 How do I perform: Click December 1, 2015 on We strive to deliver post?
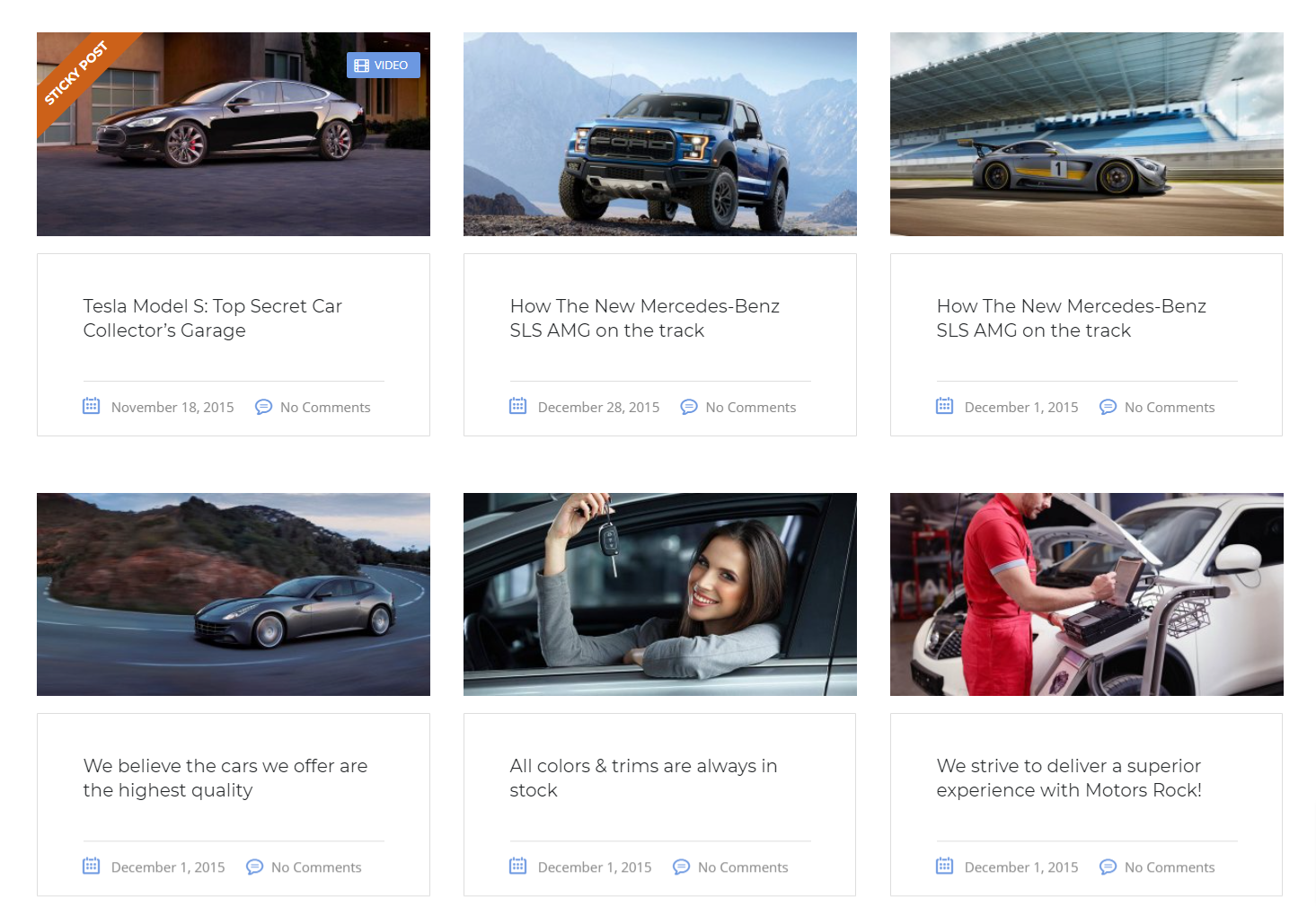tap(1021, 867)
